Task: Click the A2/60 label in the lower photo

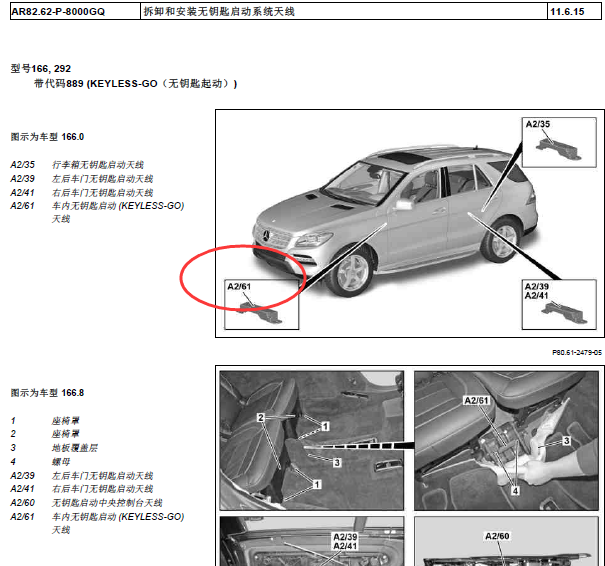Action: pyautogui.click(x=497, y=536)
